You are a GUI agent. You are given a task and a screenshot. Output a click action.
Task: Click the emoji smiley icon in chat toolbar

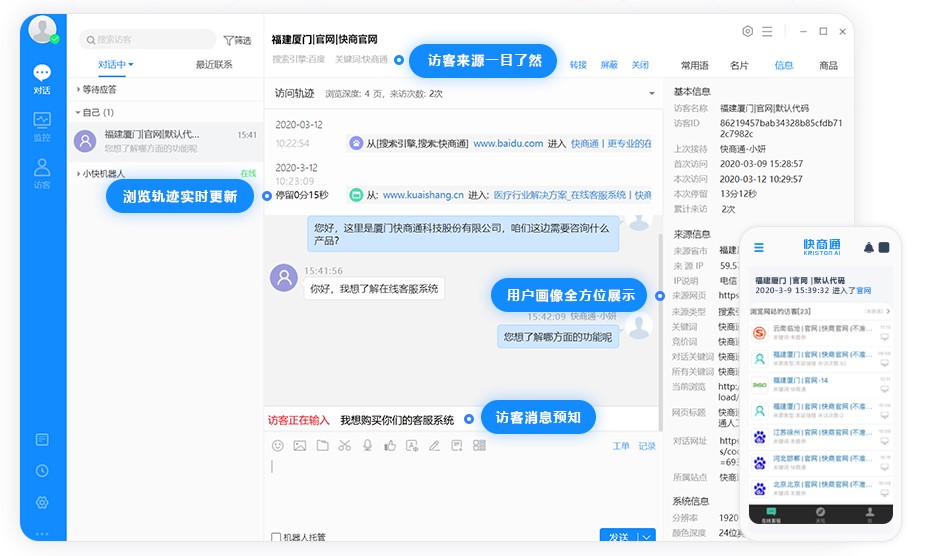coord(278,446)
